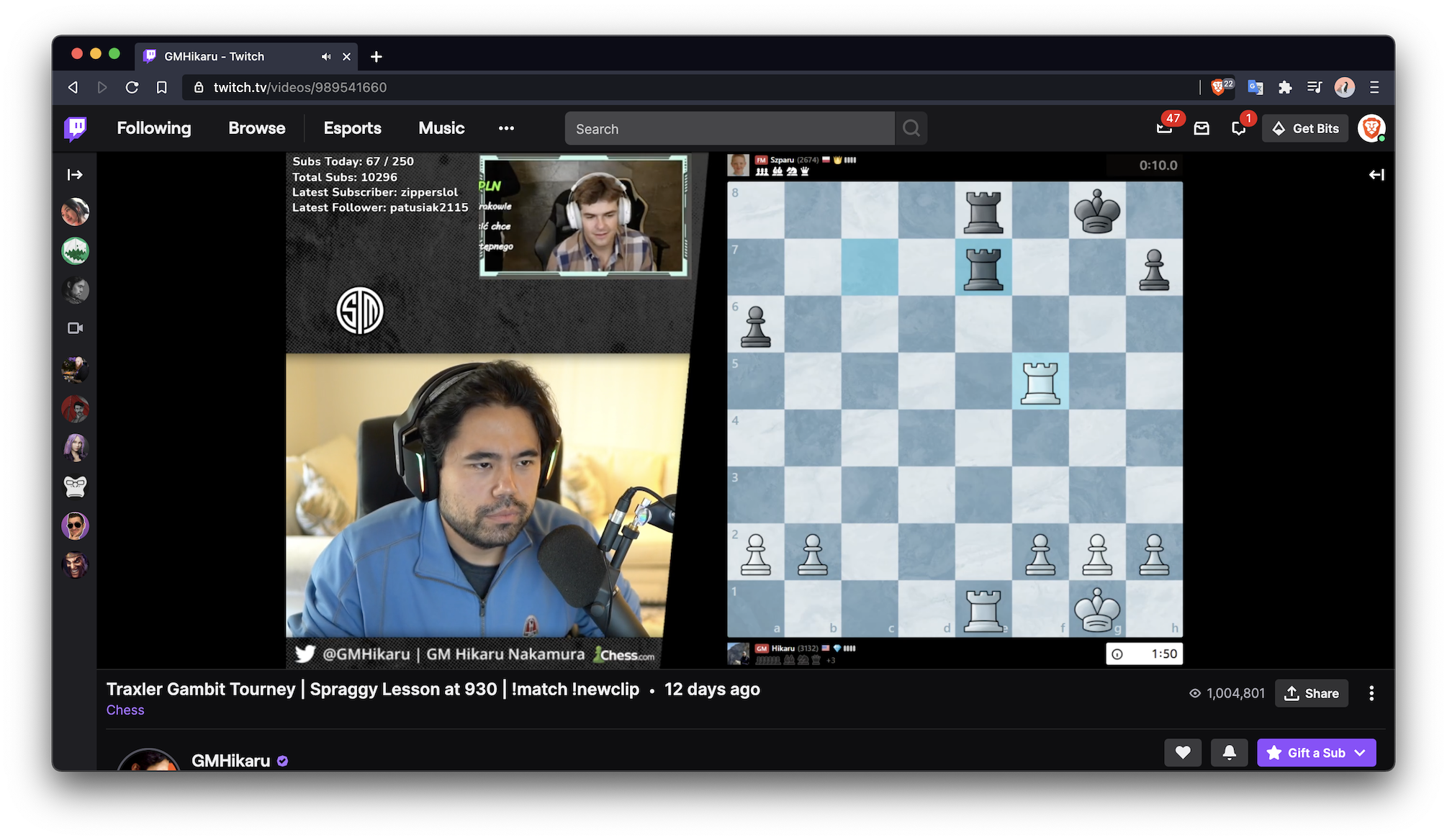Open the last sidebar channel avatar
The image size is (1447, 840).
(x=75, y=565)
